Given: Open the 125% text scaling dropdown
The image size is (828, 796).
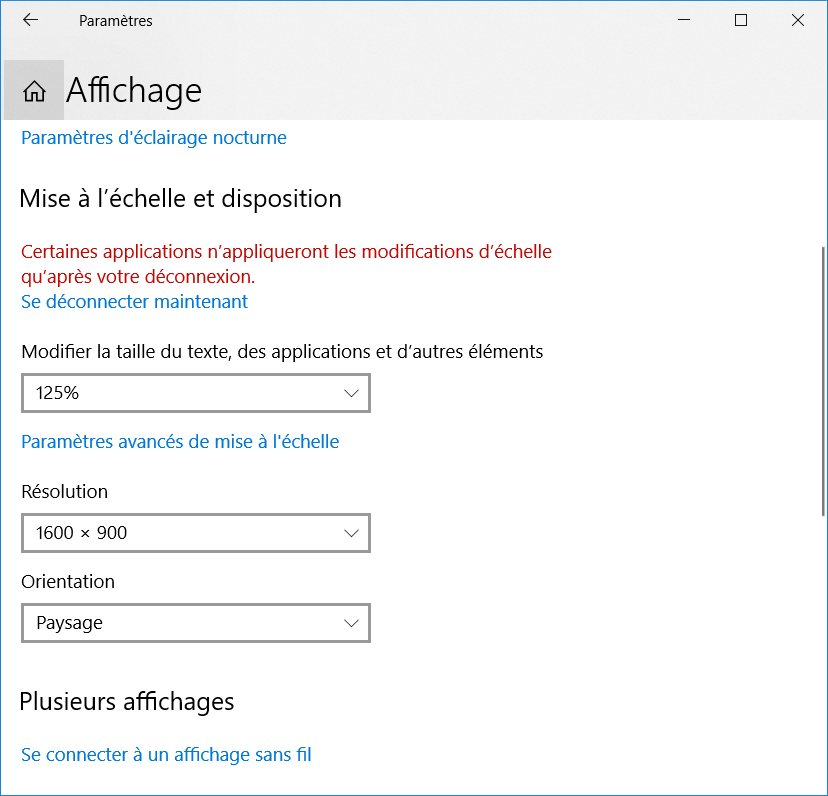Looking at the screenshot, I should pos(196,393).
